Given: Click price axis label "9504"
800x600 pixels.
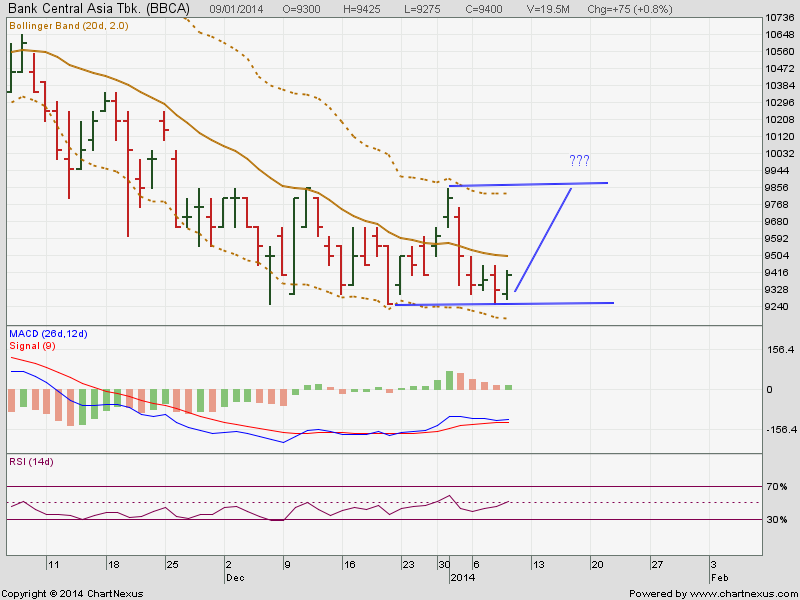Looking at the screenshot, I should click(777, 256).
